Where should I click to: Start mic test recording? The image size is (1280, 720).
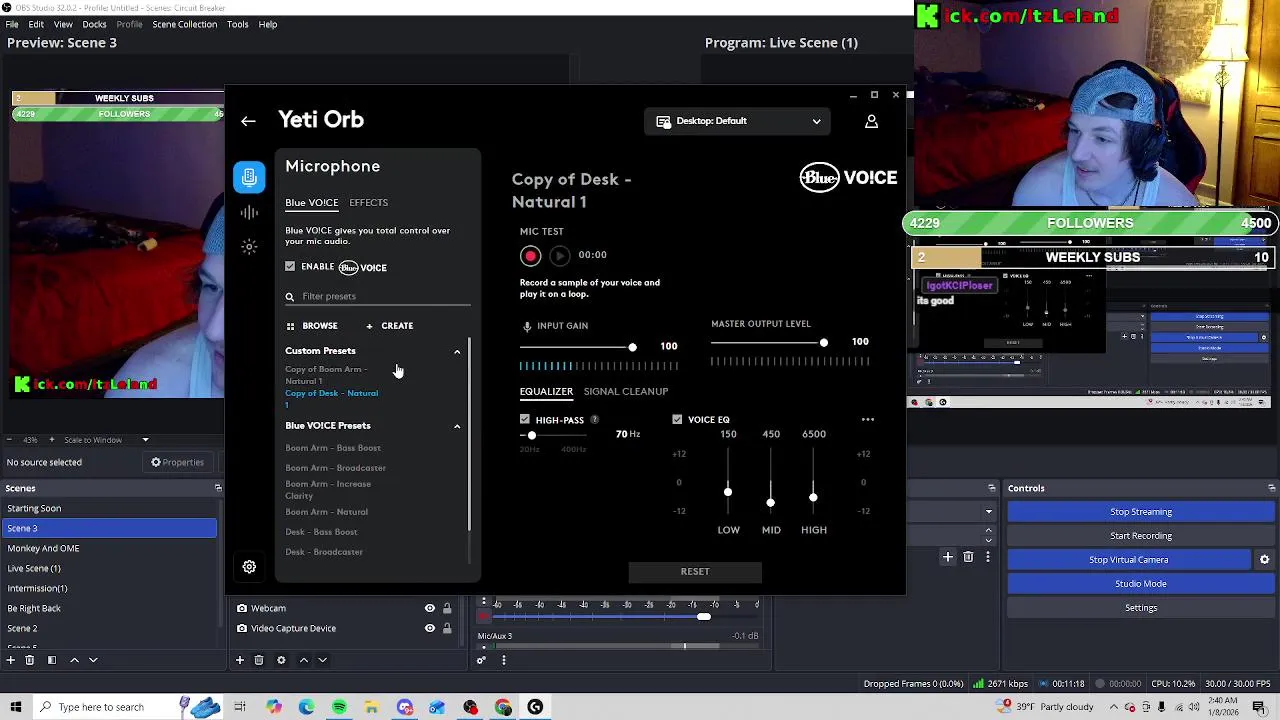click(530, 256)
